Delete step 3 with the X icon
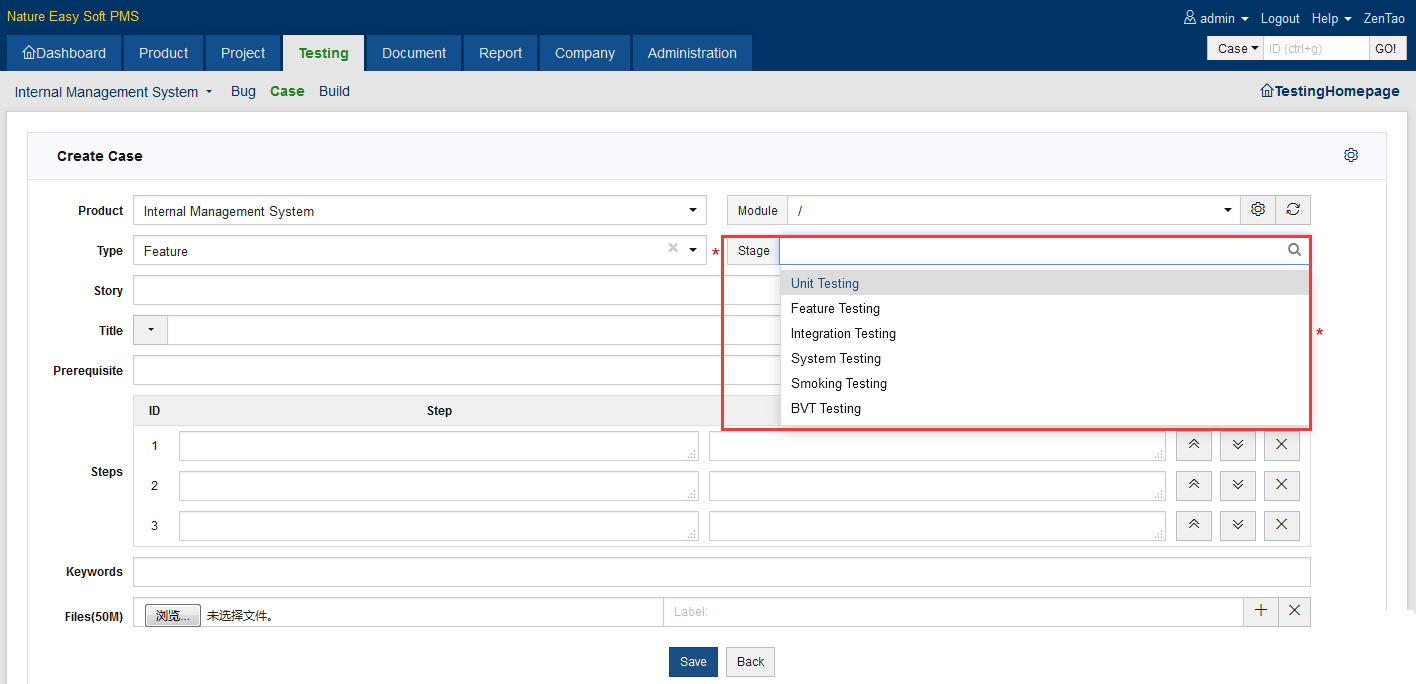1416x684 pixels. [x=1281, y=526]
